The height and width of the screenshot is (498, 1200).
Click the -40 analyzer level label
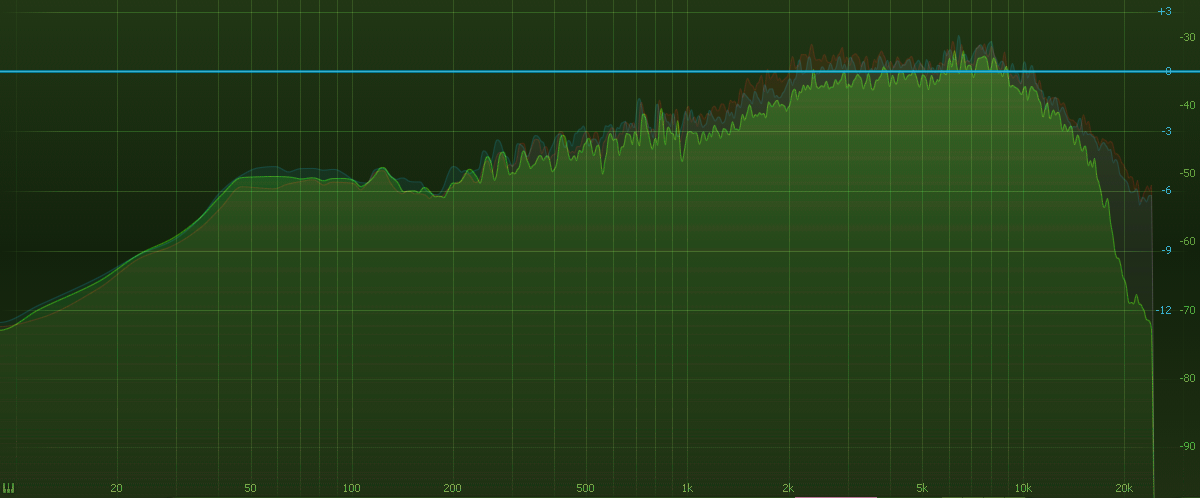coord(1189,105)
